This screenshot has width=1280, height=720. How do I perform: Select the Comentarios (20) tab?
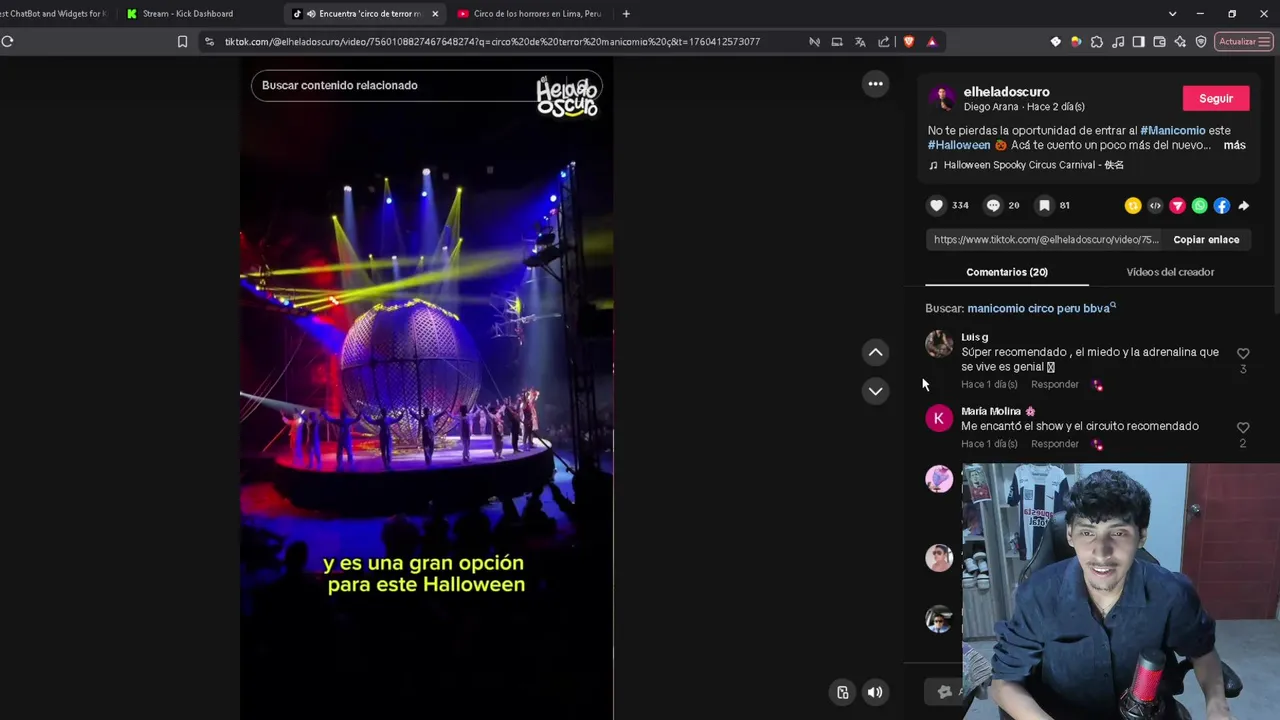click(1007, 272)
